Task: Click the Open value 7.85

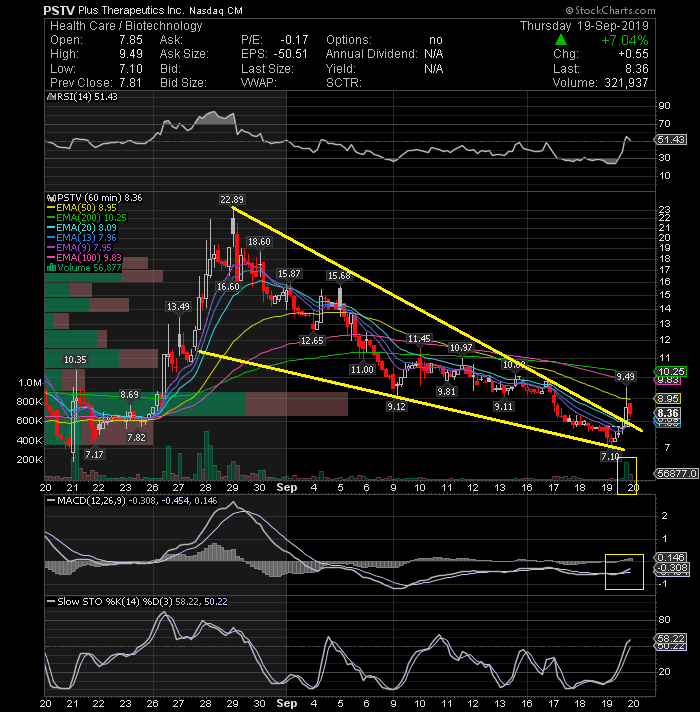Action: [131, 40]
